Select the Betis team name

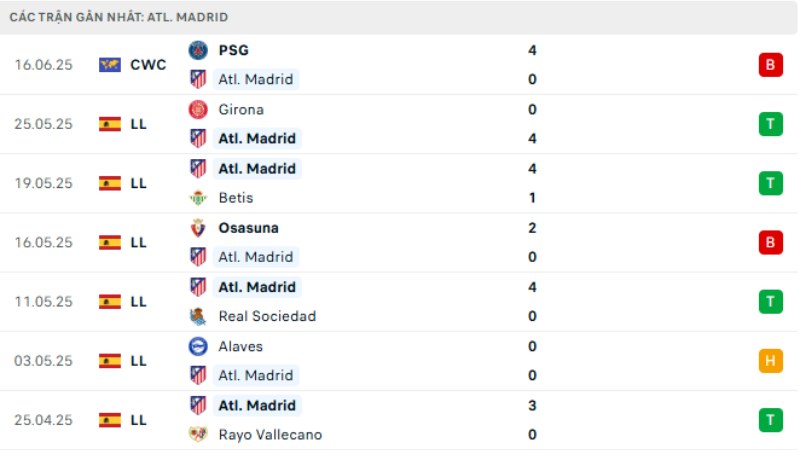[236, 198]
